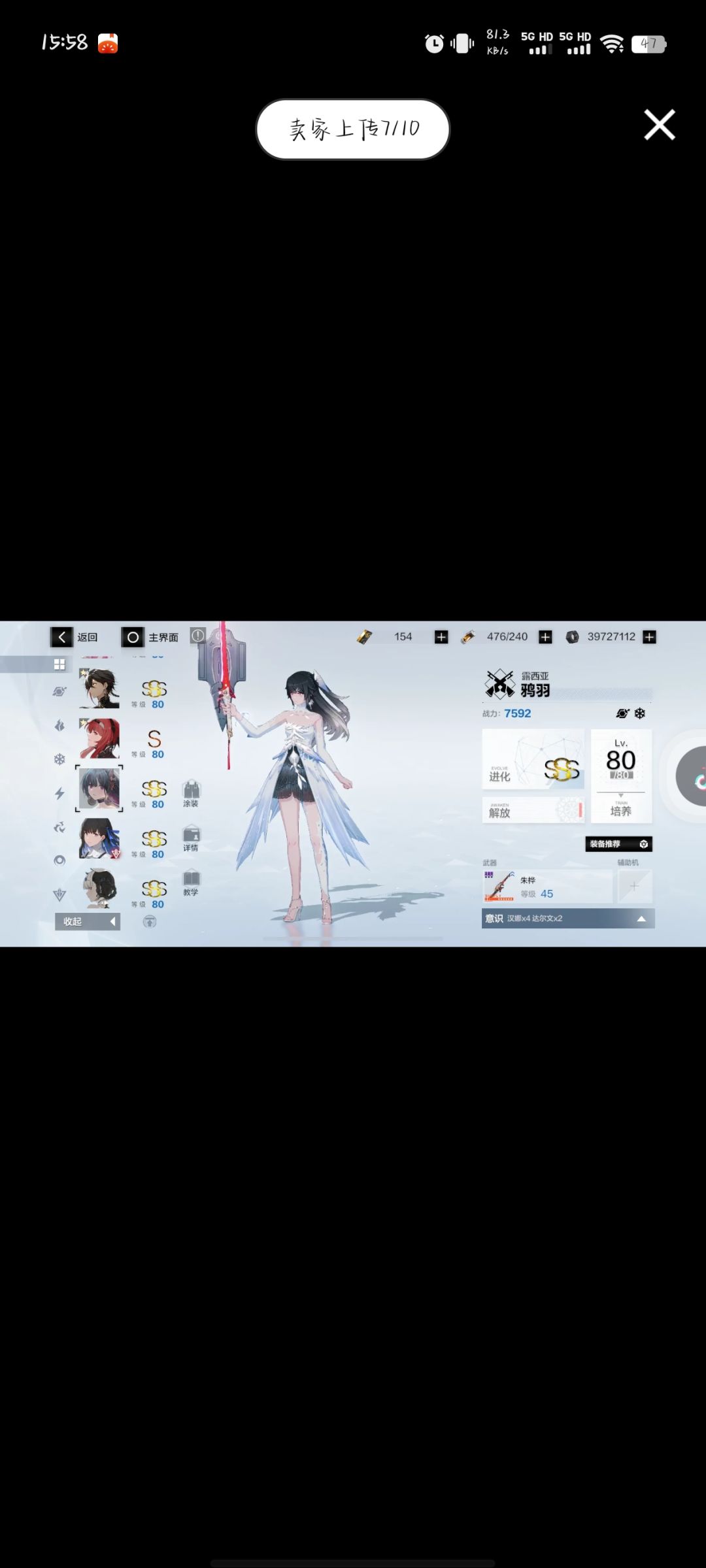Select the ring-shaped filter icon

(x=59, y=860)
